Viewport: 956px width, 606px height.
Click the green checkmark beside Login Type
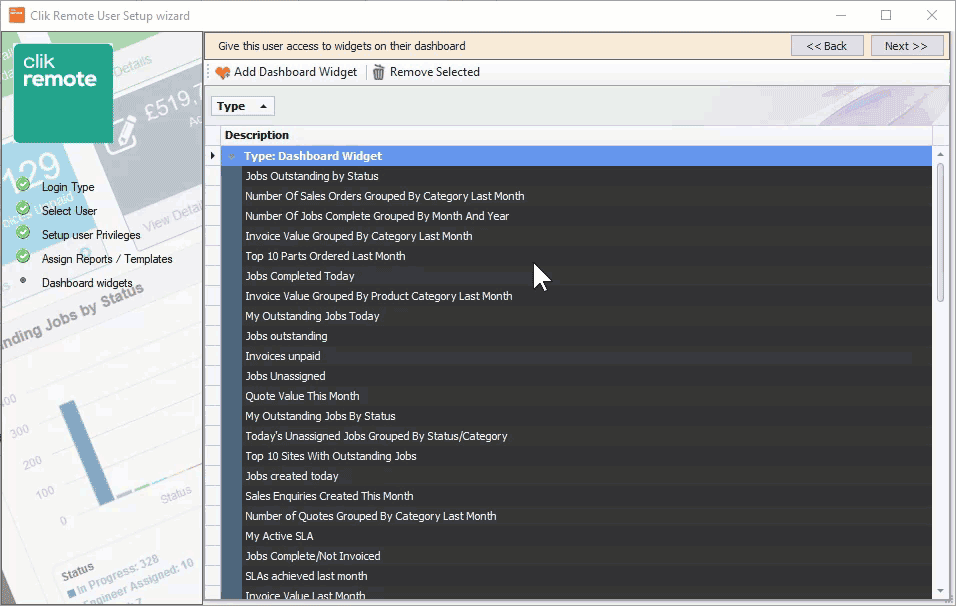[22, 186]
